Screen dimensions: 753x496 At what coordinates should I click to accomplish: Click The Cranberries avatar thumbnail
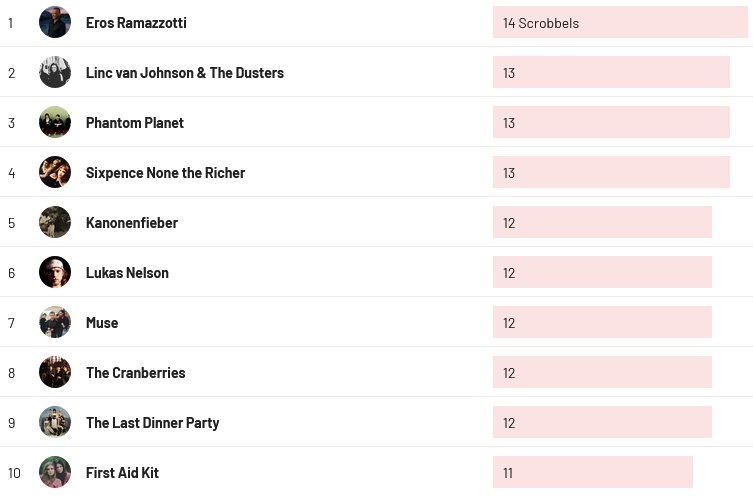55,372
